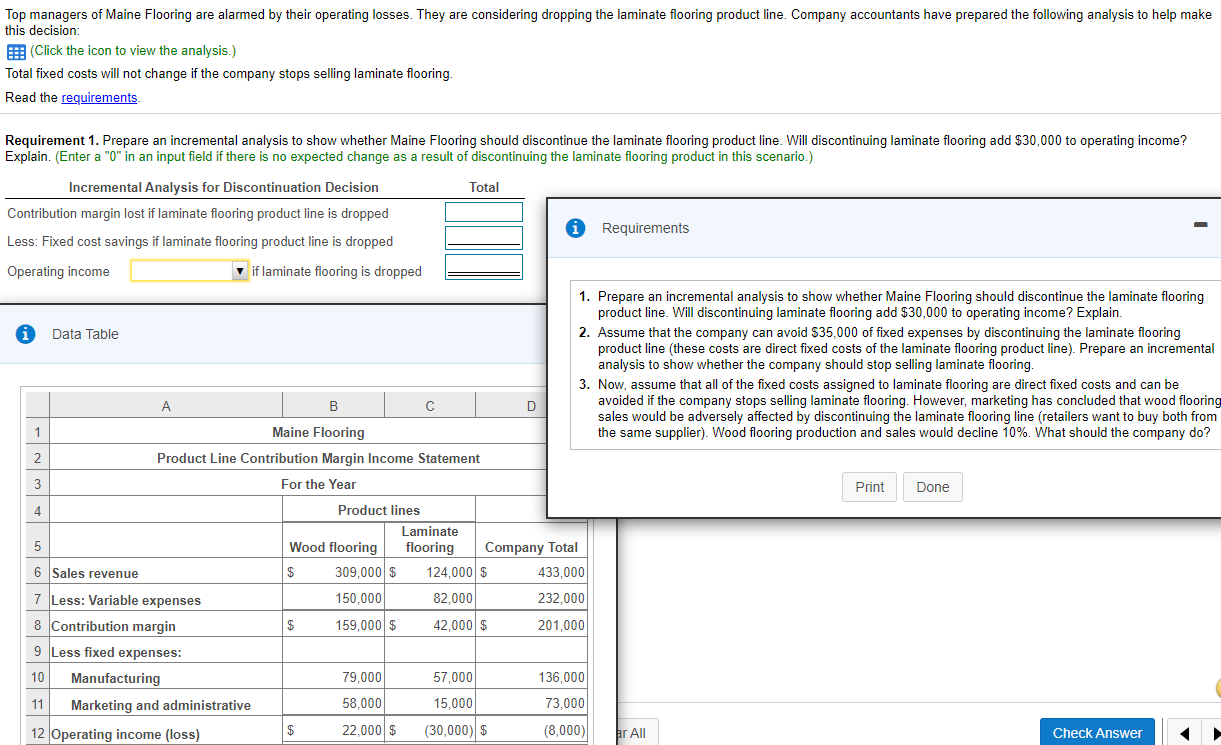This screenshot has width=1221, height=745.
Task: Select Wood manufacturing 79,000 cell
Action: point(333,678)
